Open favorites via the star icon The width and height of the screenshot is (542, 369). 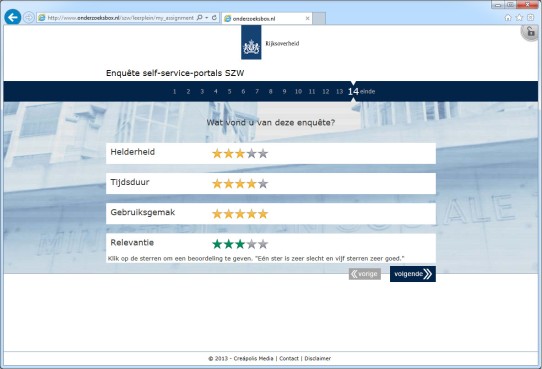click(x=519, y=18)
